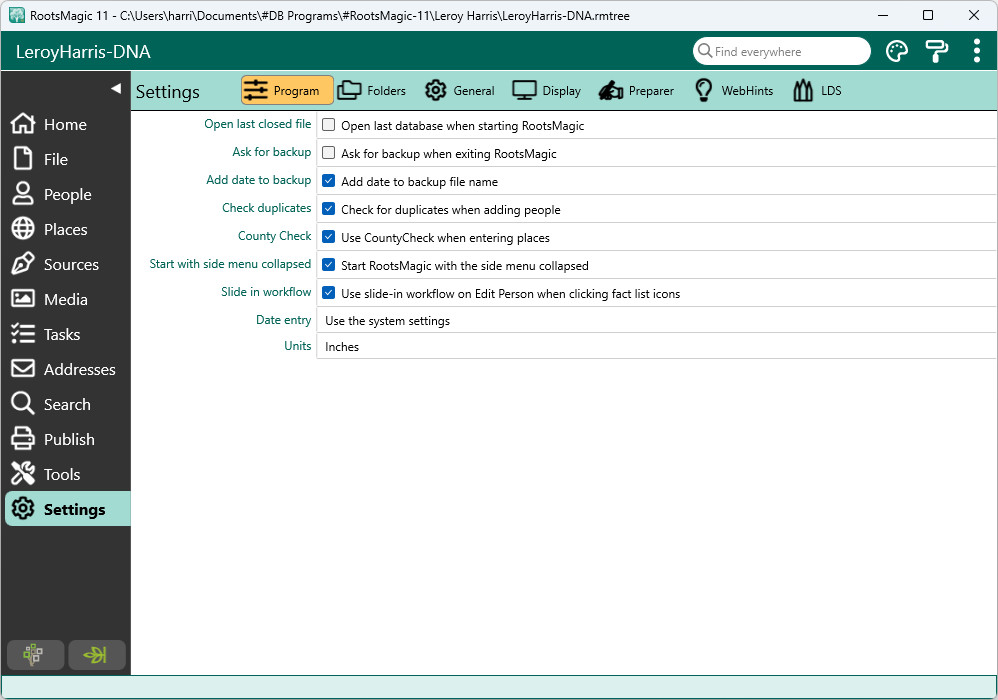
Task: Uncheck Check for duplicates when adding people
Action: pyautogui.click(x=328, y=209)
